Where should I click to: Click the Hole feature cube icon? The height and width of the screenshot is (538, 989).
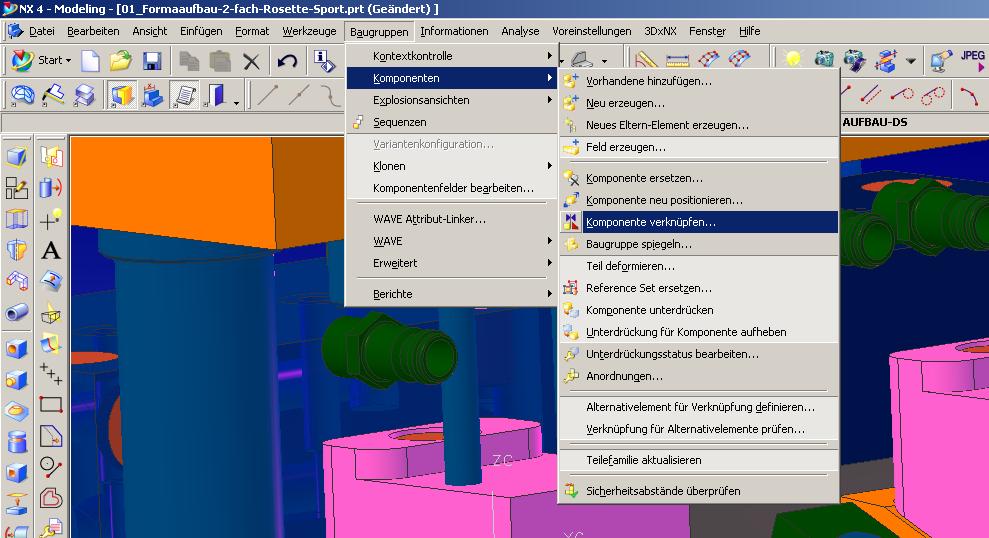click(17, 348)
